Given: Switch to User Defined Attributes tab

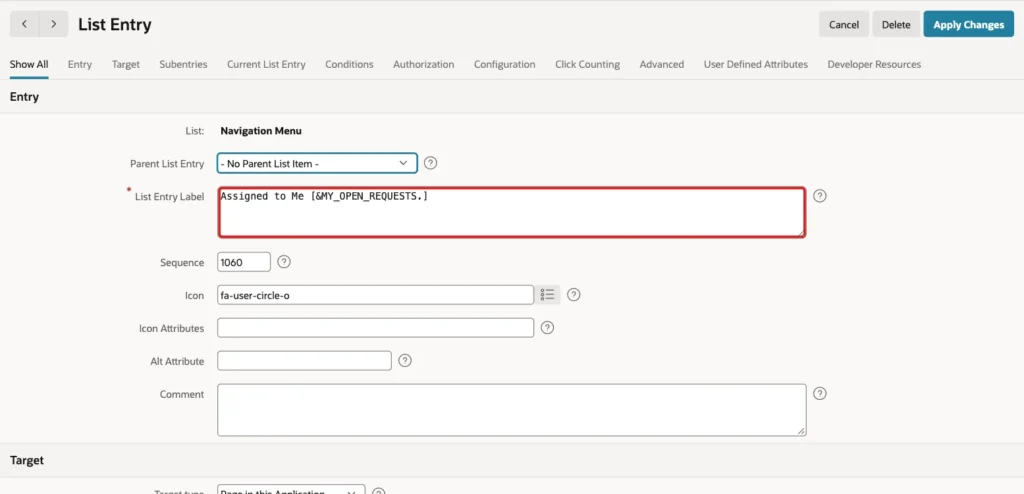Looking at the screenshot, I should (756, 64).
